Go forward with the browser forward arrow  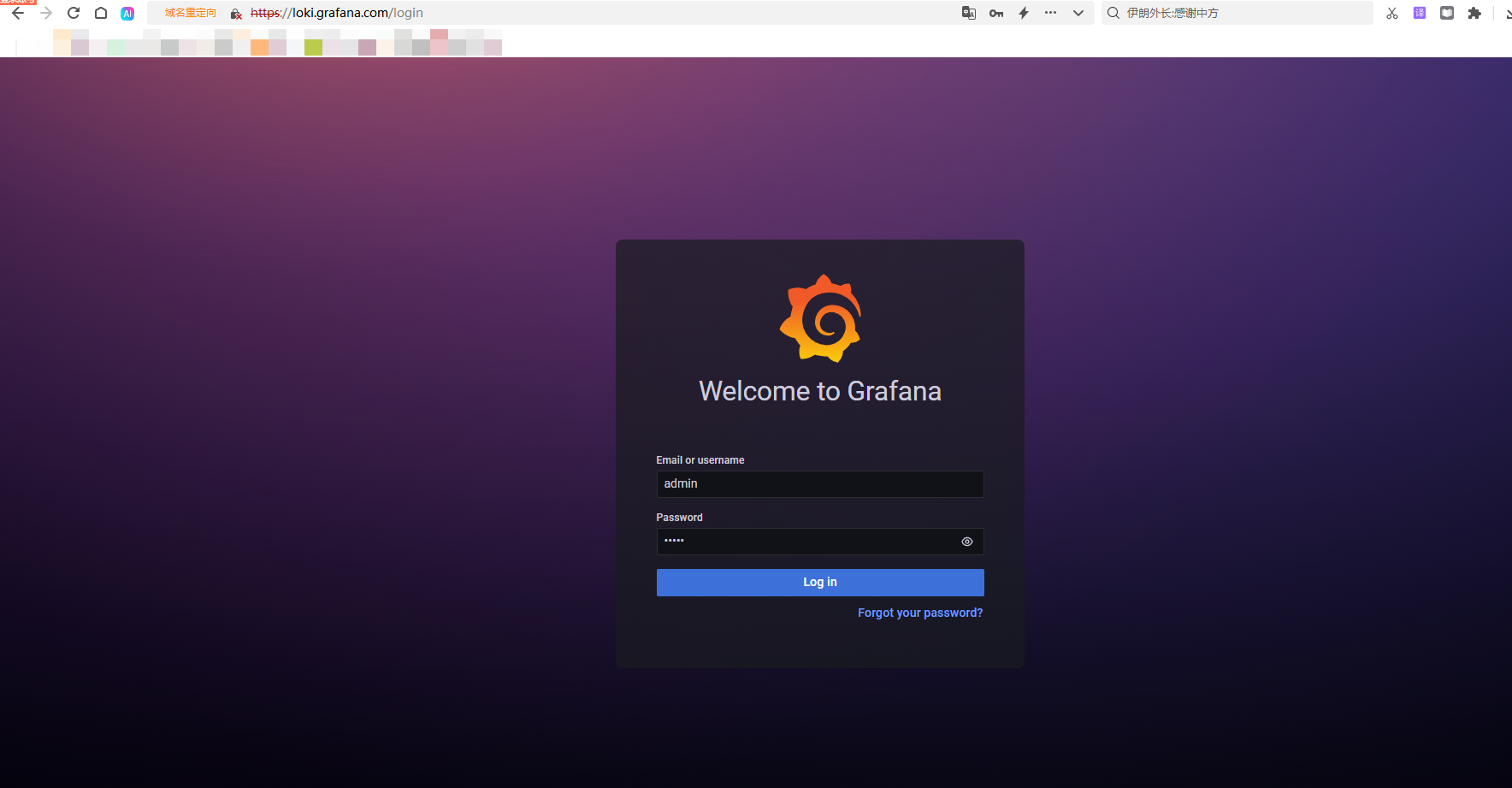click(x=46, y=13)
